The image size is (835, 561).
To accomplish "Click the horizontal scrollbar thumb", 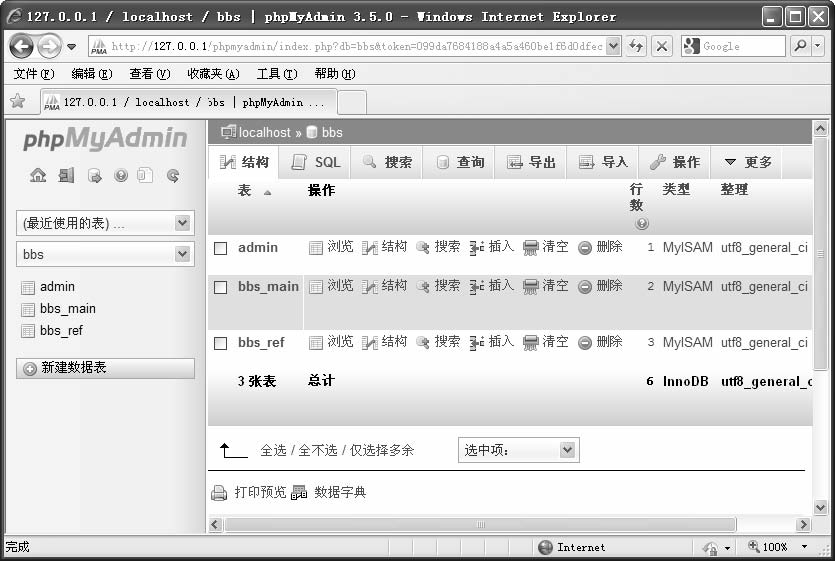I will click(480, 525).
